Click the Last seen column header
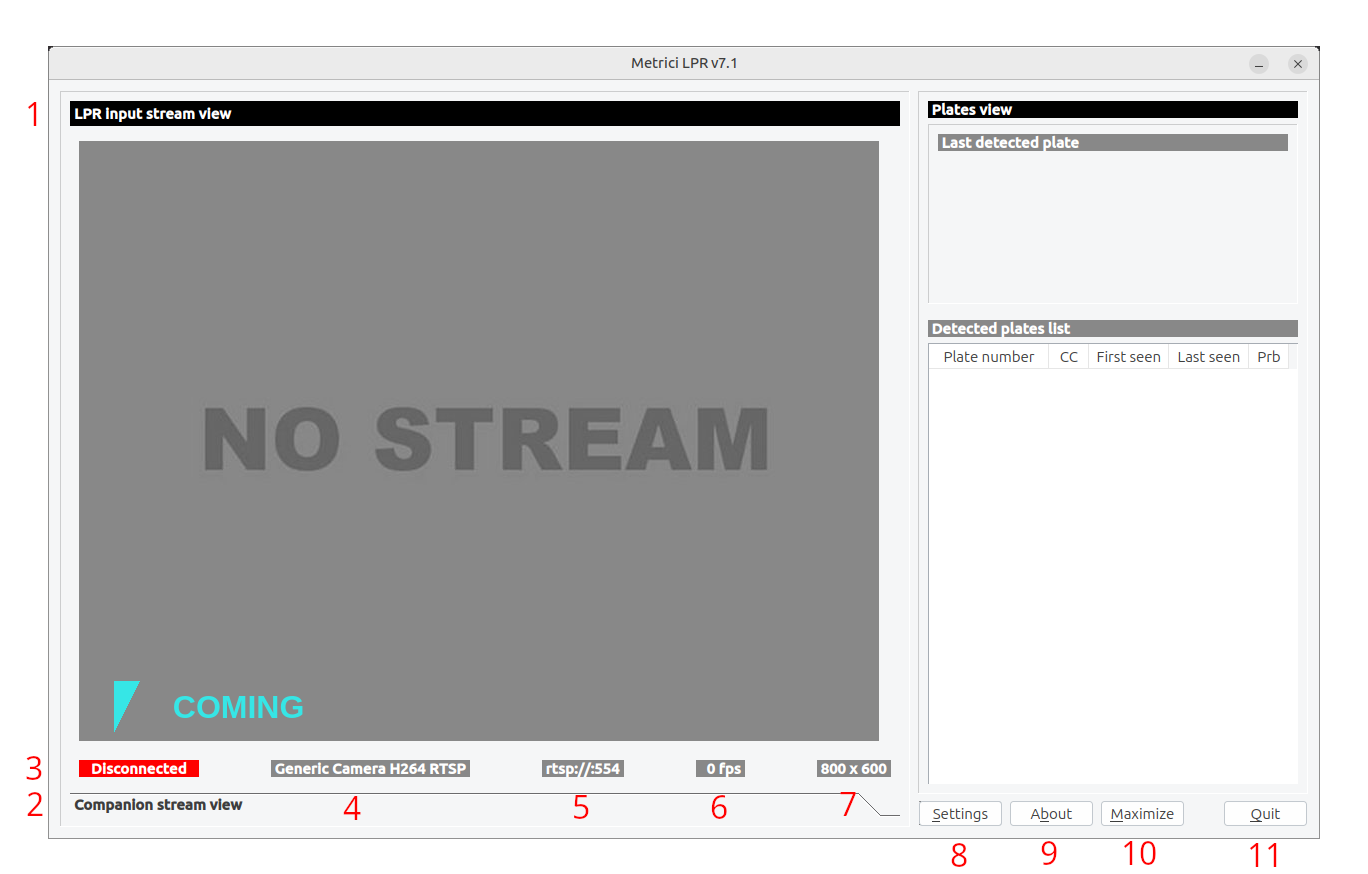Image resolution: width=1368 pixels, height=874 pixels. (x=1209, y=357)
